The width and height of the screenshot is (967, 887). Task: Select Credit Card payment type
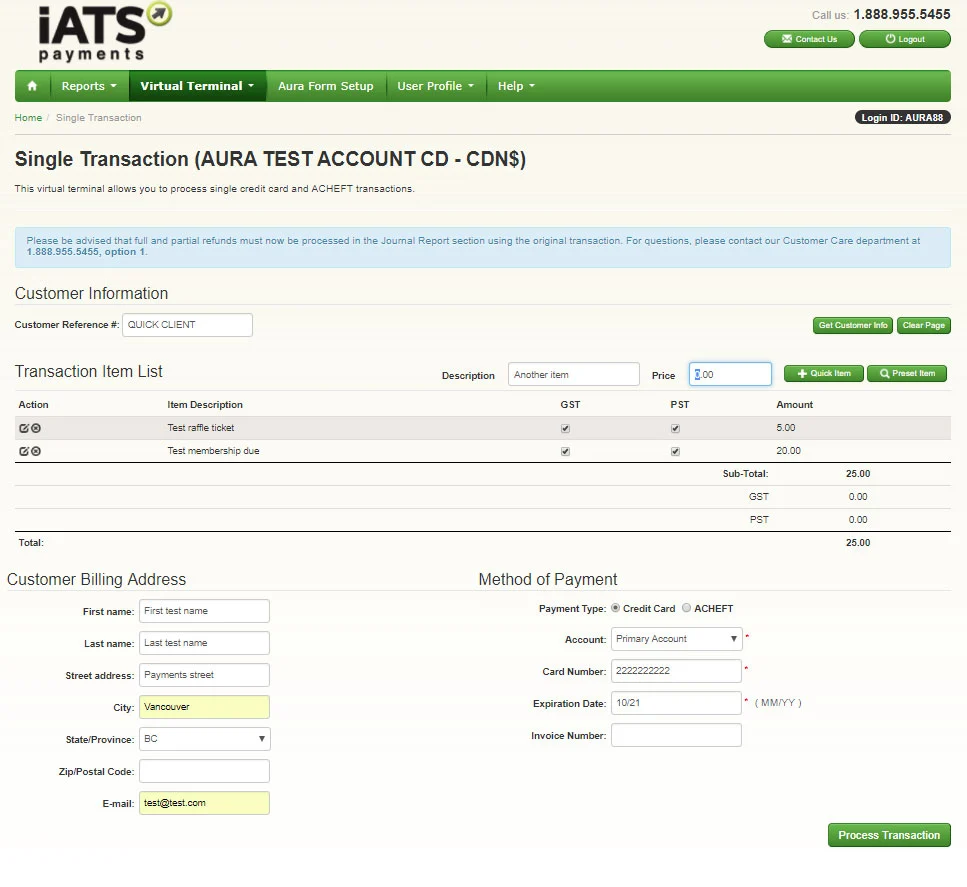point(615,608)
